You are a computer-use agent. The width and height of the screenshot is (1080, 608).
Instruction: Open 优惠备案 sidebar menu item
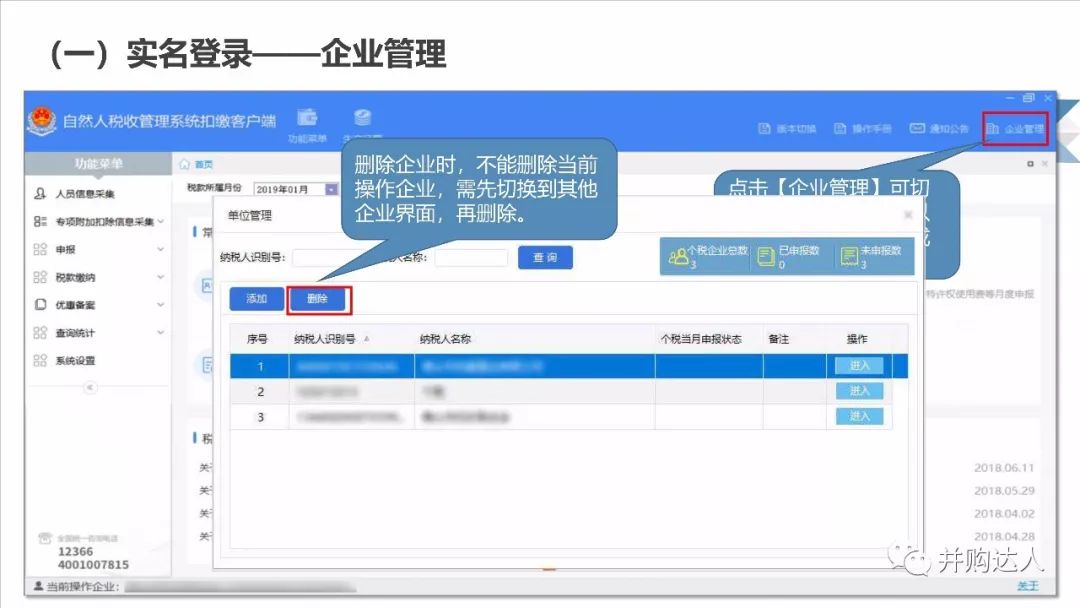tap(75, 305)
